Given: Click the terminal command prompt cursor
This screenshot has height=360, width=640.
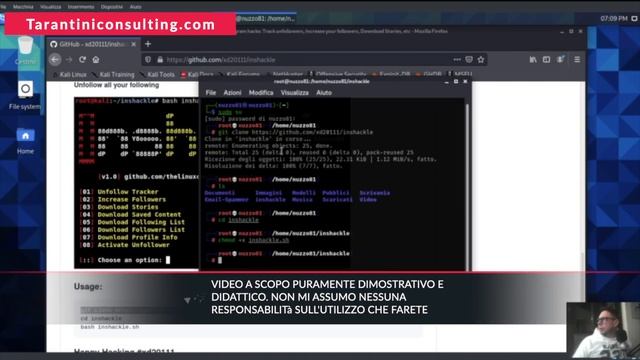Looking at the screenshot, I should tap(220, 260).
